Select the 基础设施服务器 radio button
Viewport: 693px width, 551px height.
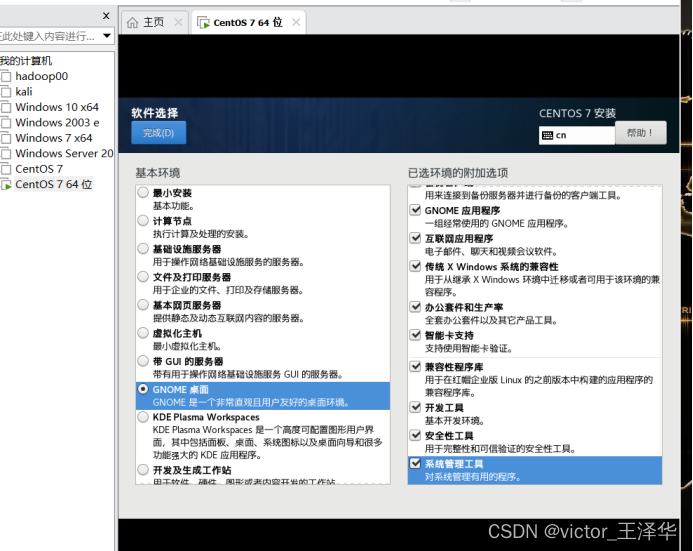pyautogui.click(x=143, y=248)
